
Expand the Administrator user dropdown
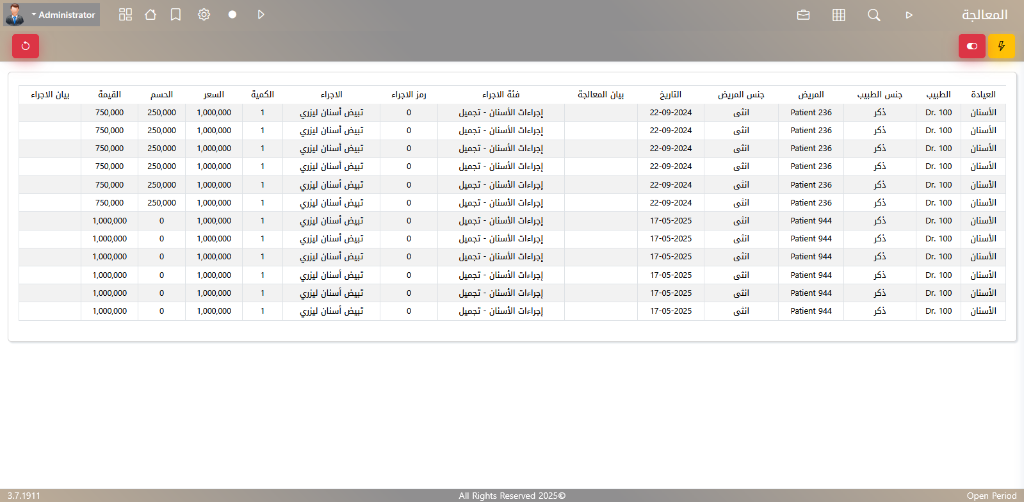click(64, 15)
